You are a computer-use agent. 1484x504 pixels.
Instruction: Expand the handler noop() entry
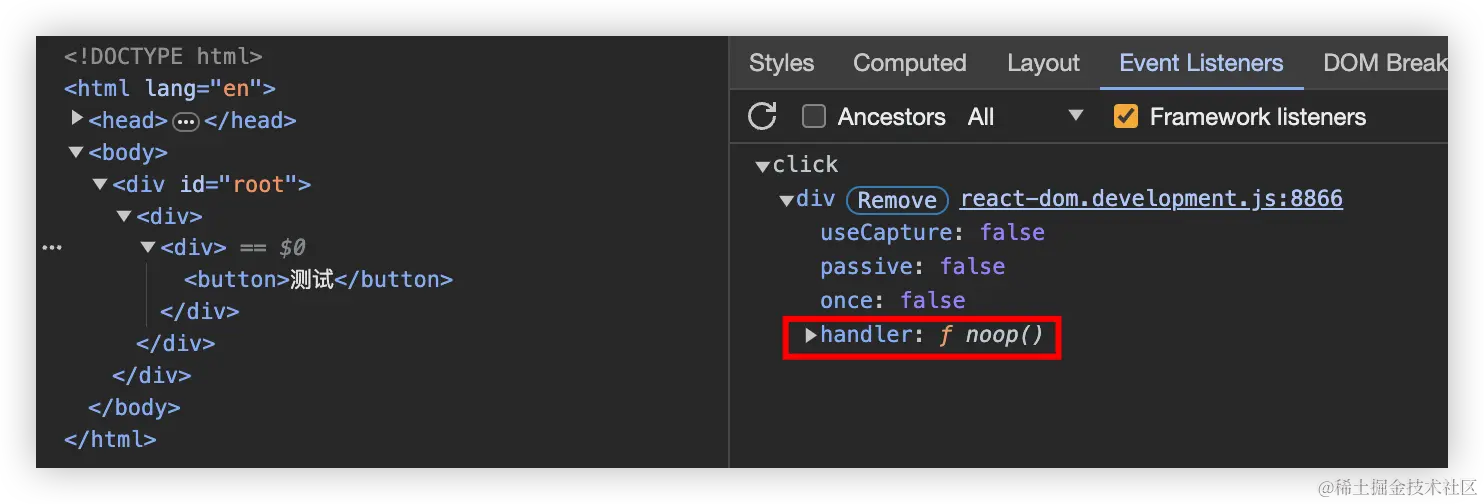[x=811, y=335]
